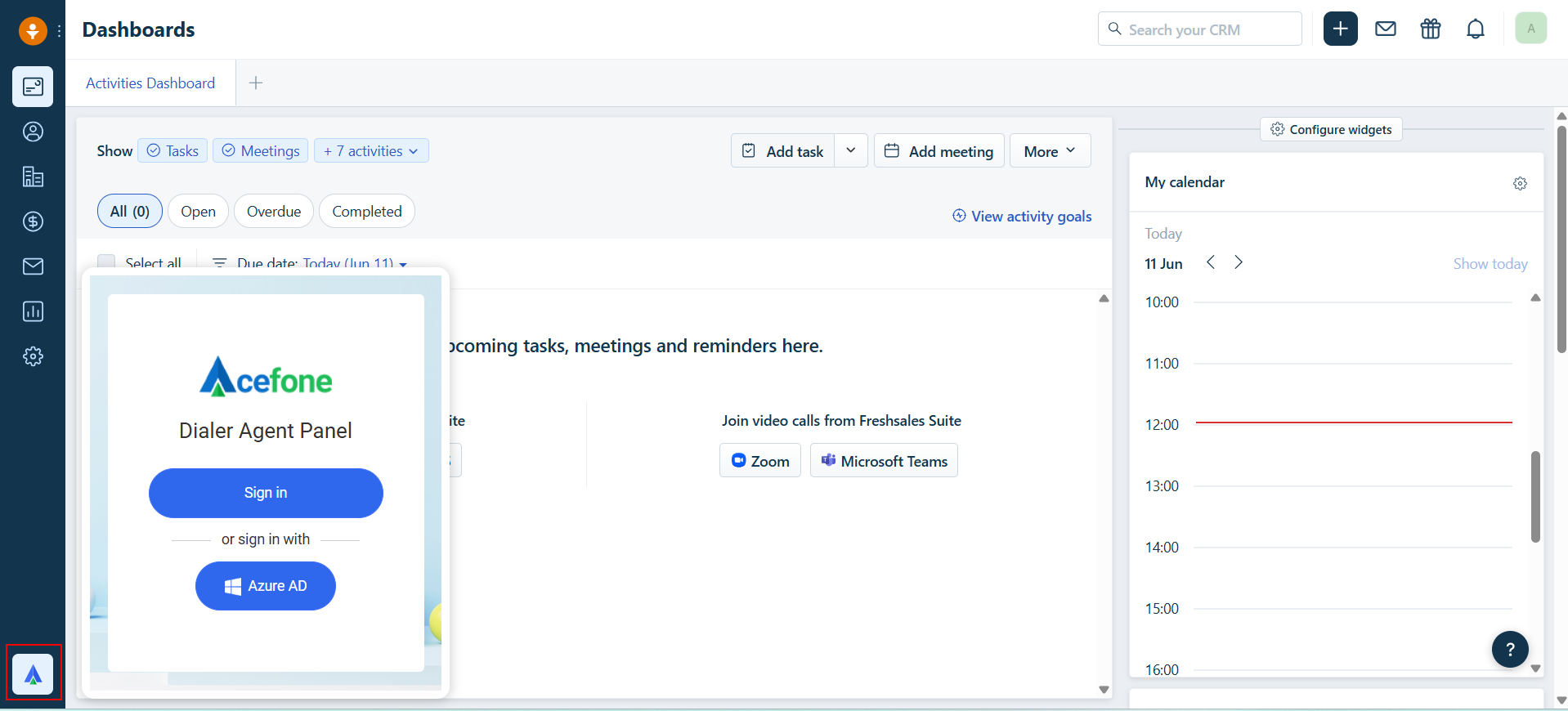
Task: Click activity list scroll down arrow
Action: coord(1104,690)
